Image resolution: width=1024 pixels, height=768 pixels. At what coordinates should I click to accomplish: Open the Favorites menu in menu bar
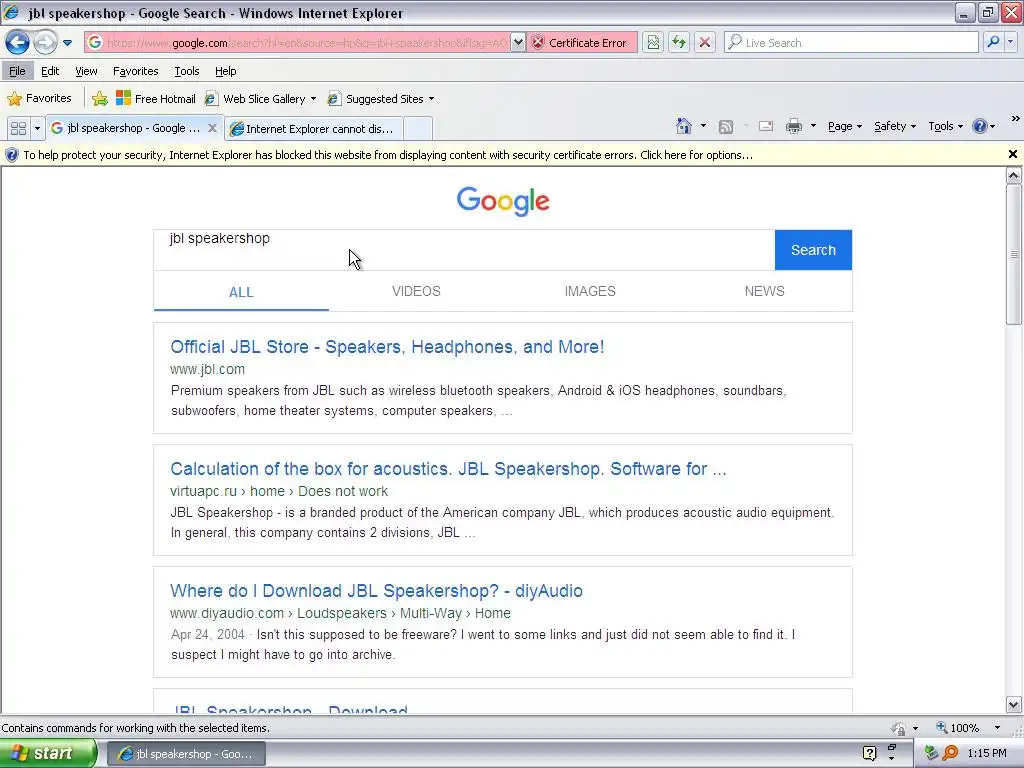click(x=135, y=71)
